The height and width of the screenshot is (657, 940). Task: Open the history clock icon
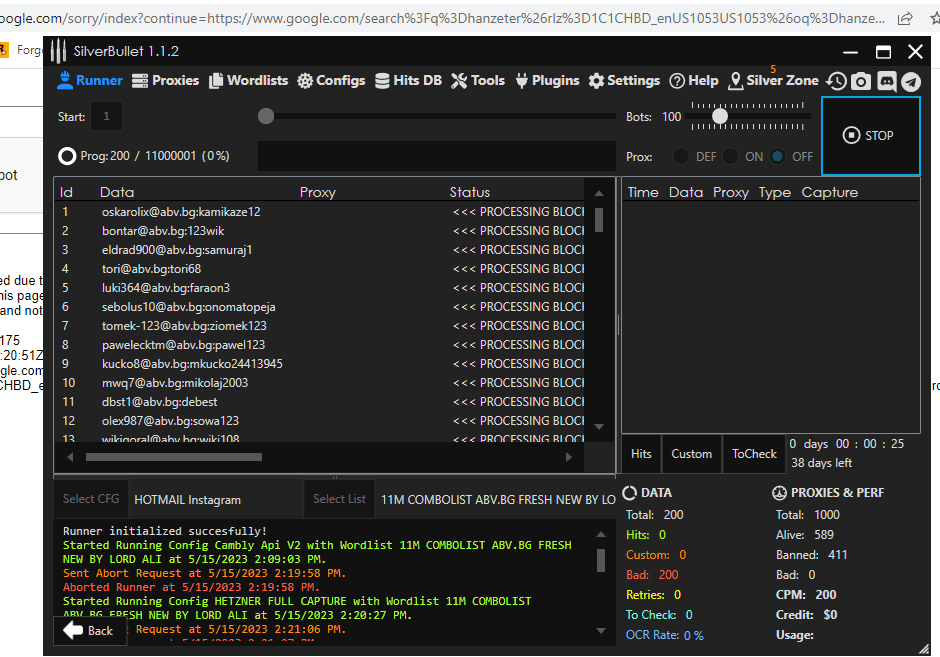tap(836, 81)
